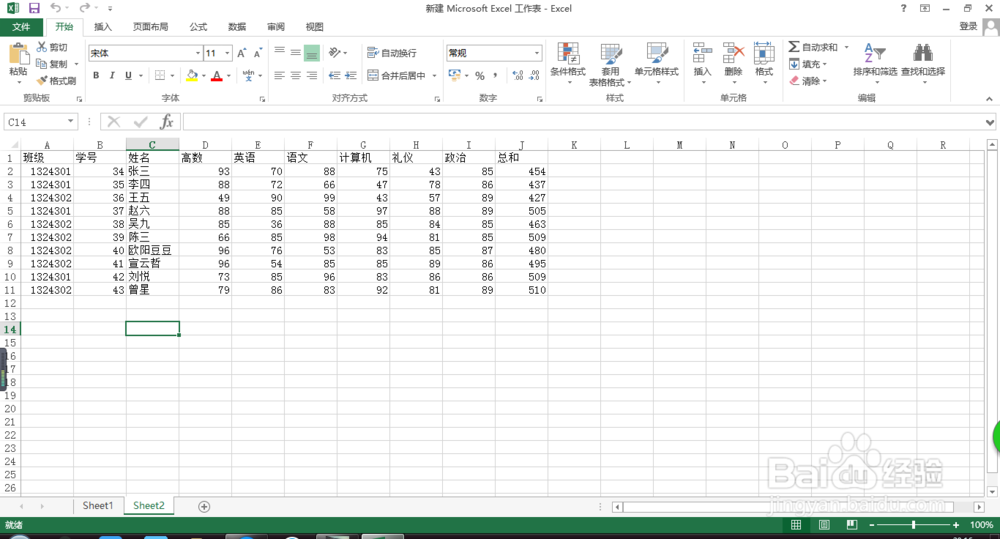Expand the formula bar
The height and width of the screenshot is (539, 1000).
[990, 122]
